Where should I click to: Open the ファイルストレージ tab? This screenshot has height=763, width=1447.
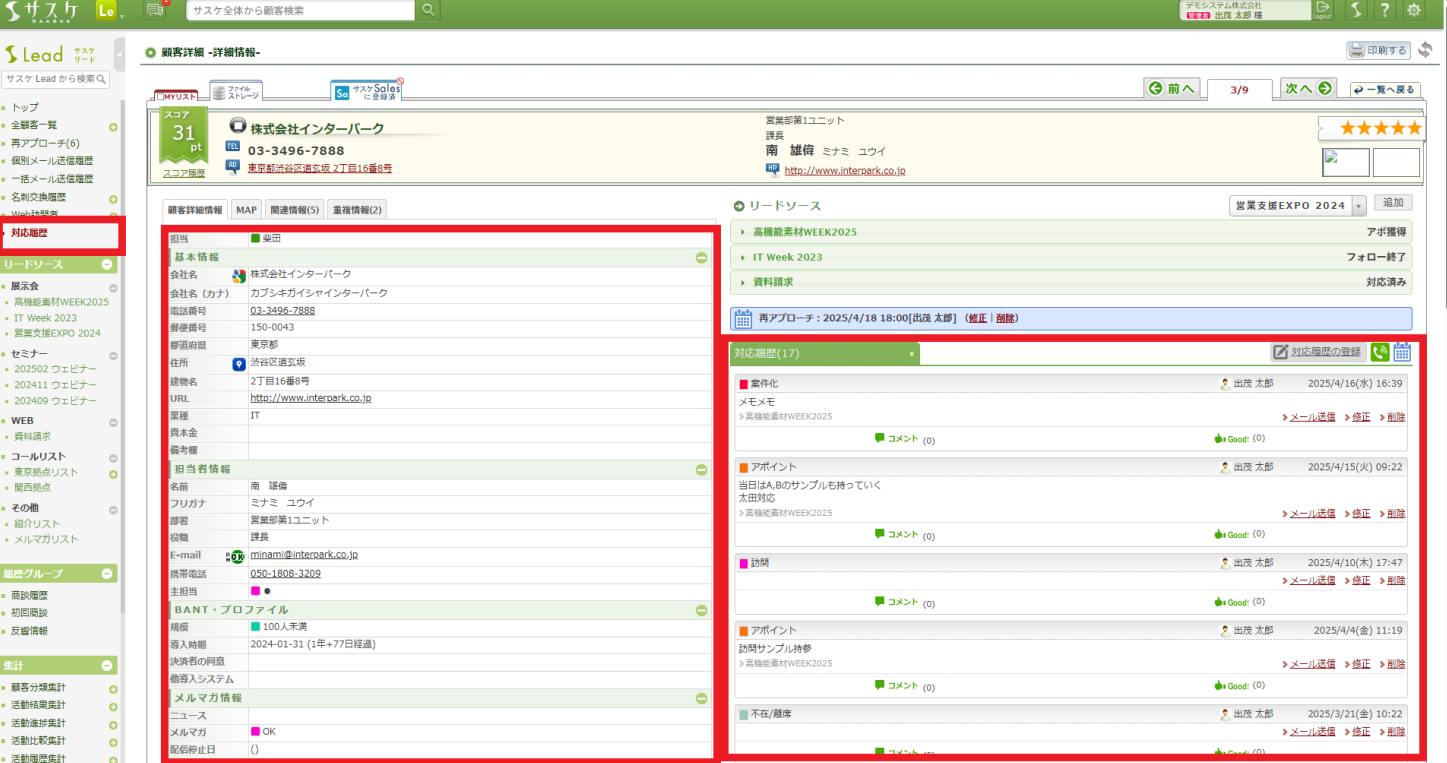[x=236, y=91]
